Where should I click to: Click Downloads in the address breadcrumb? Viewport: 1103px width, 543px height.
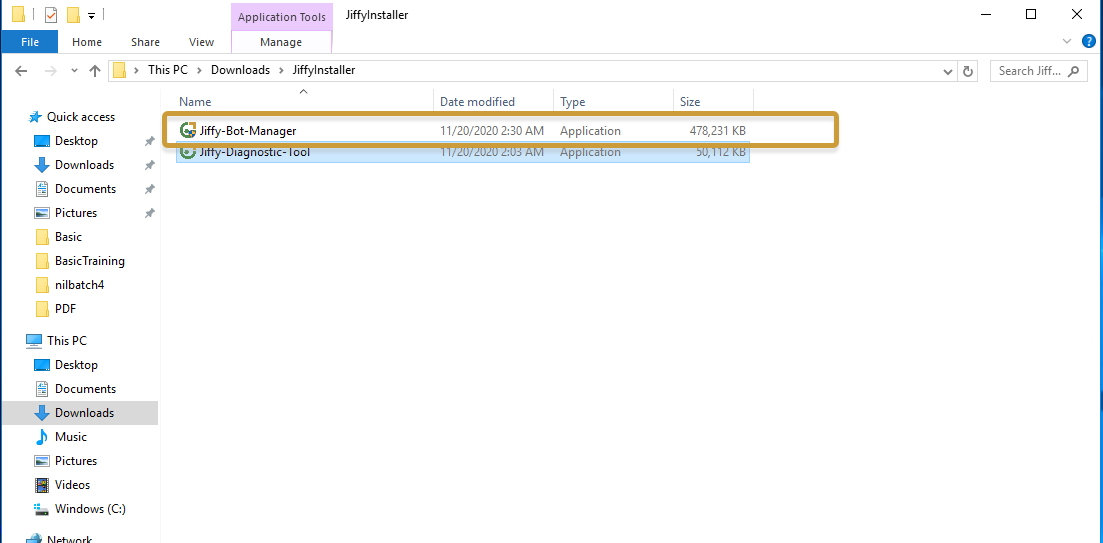tap(240, 70)
